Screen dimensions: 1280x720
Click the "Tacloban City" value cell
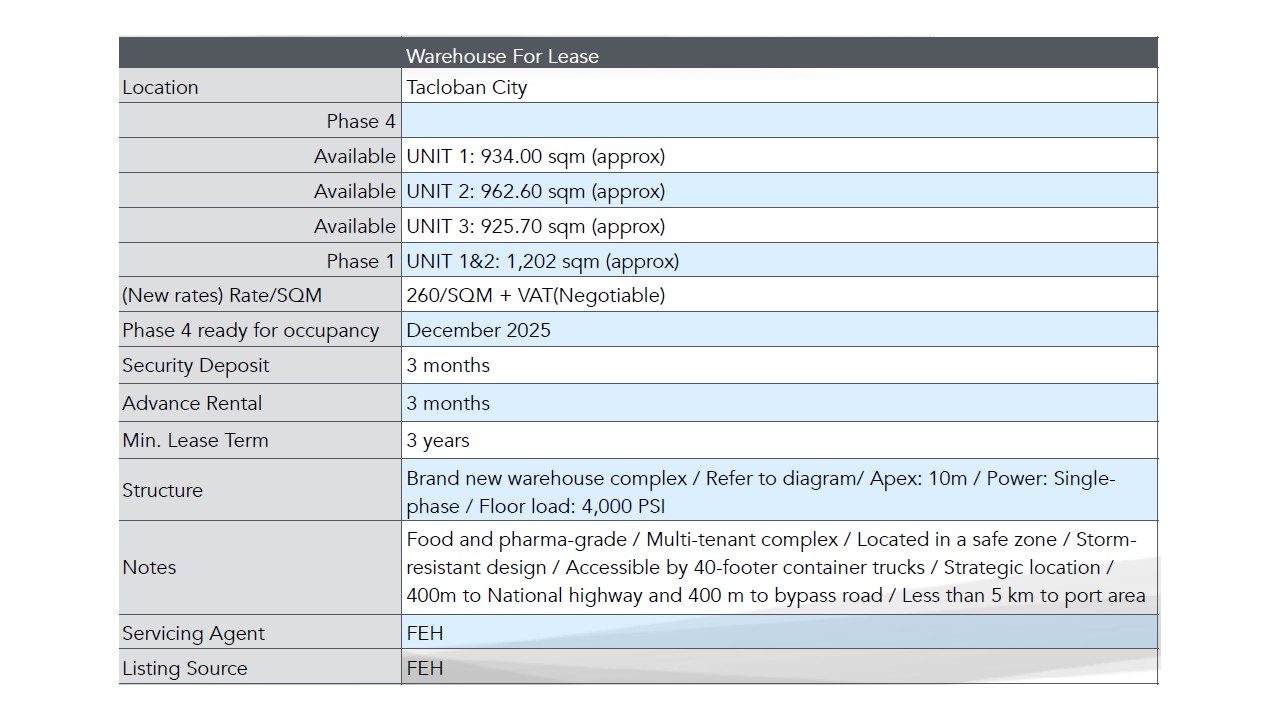pyautogui.click(x=466, y=87)
